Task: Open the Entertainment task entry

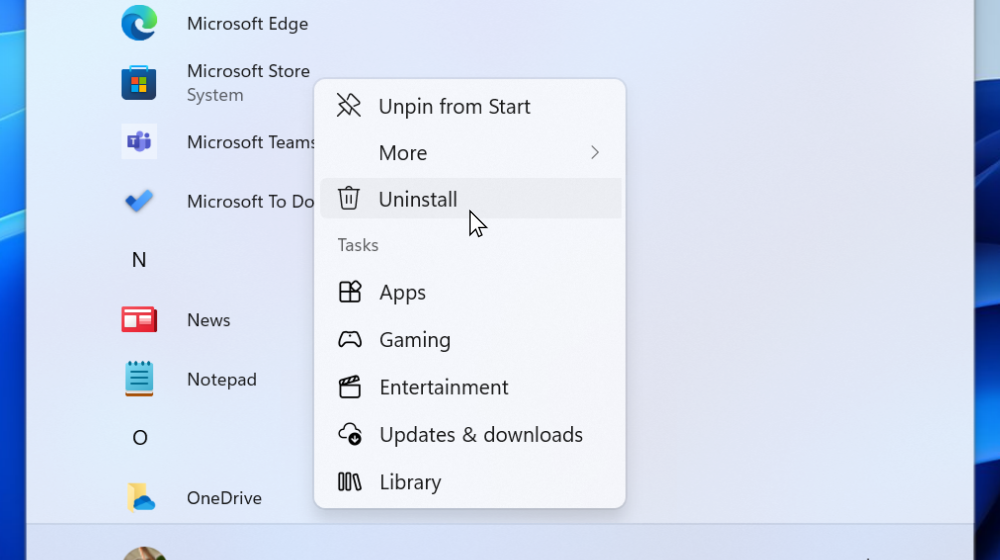Action: pos(444,387)
